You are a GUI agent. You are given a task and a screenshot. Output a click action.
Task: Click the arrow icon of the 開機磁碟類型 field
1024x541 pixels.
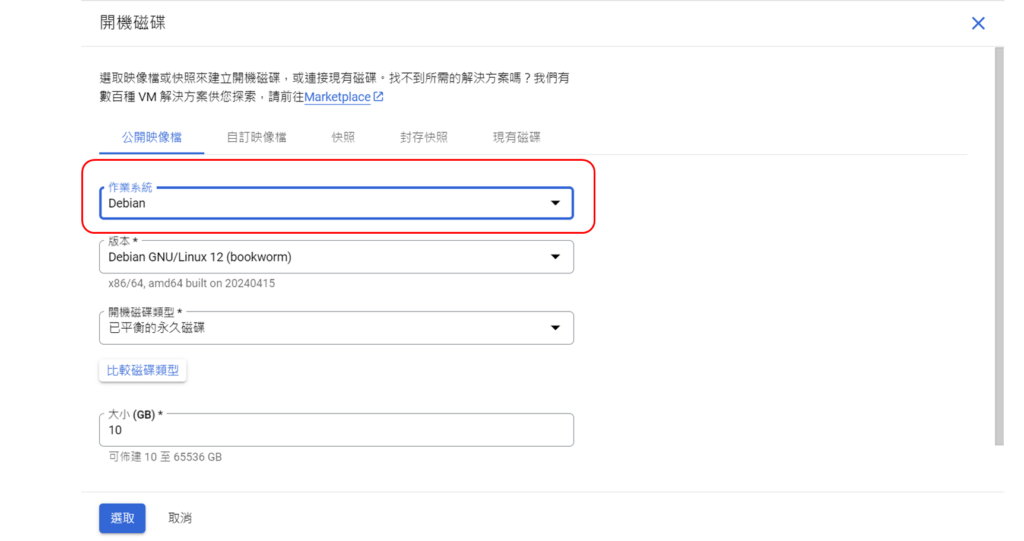[x=555, y=328]
